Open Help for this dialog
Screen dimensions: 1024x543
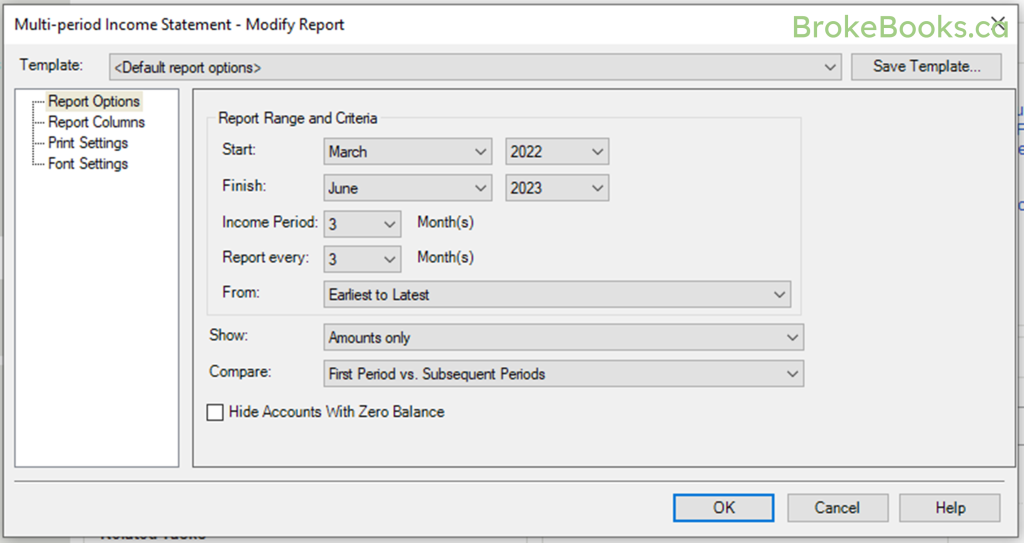[x=949, y=508]
